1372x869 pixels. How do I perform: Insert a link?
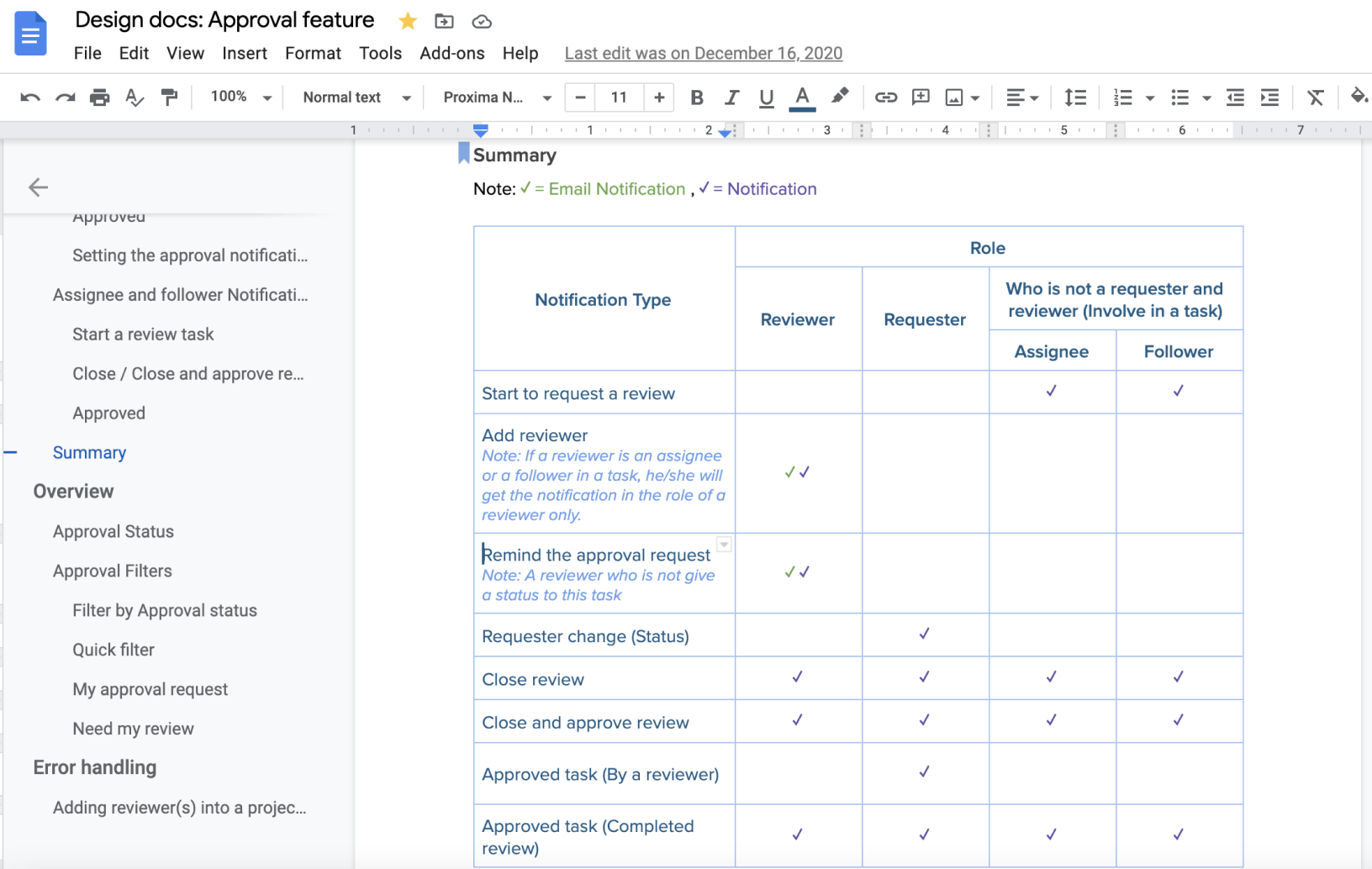[885, 97]
